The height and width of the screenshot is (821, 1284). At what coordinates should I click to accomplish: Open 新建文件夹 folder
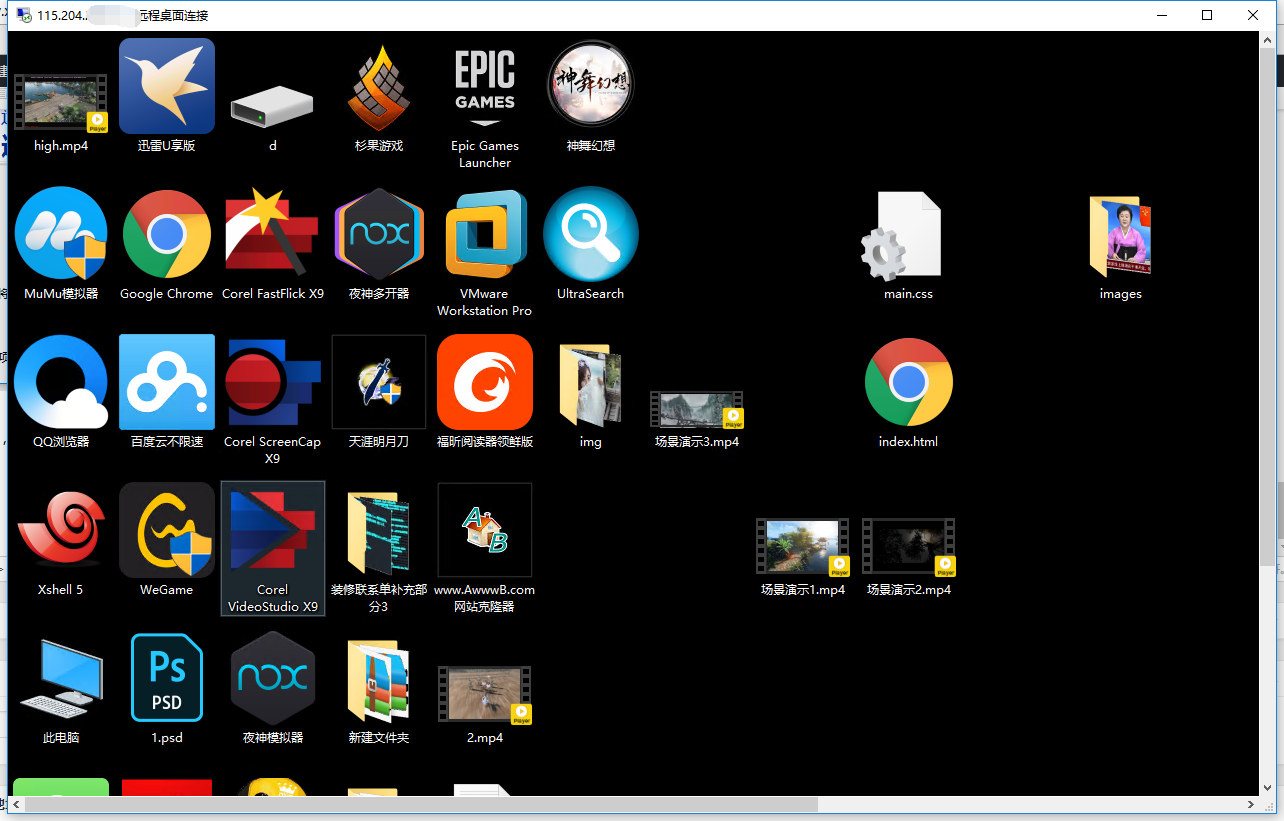point(379,681)
